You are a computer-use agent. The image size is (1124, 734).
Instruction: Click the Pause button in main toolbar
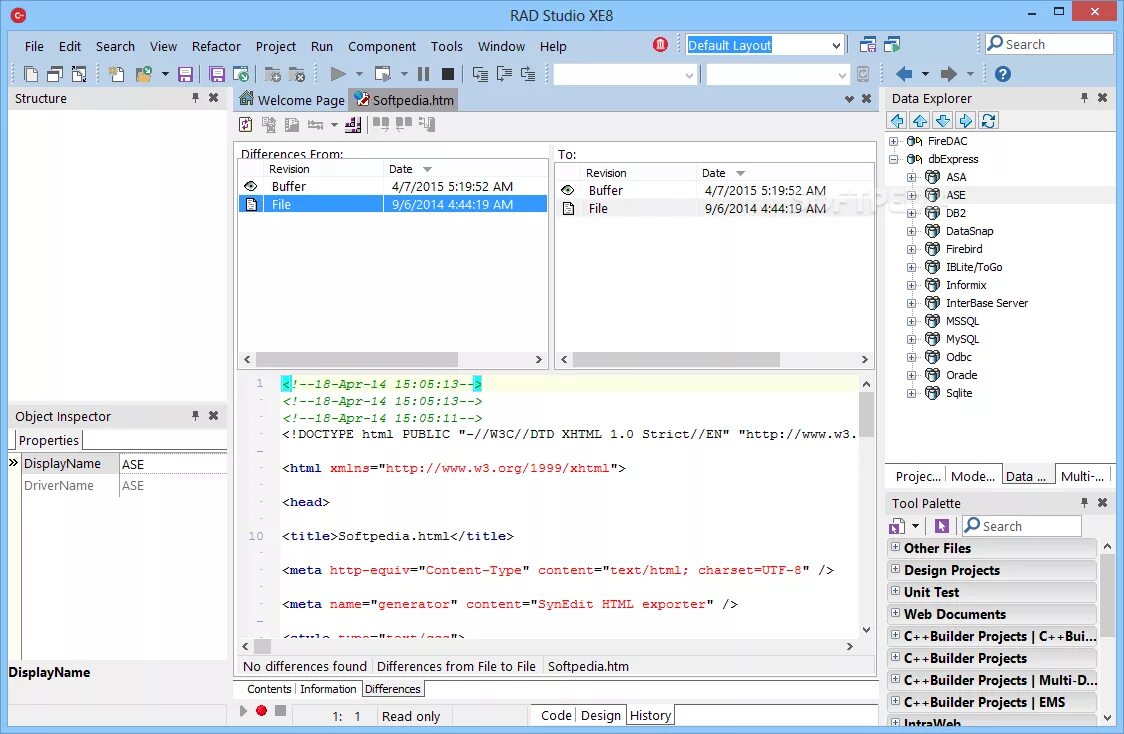coord(424,74)
